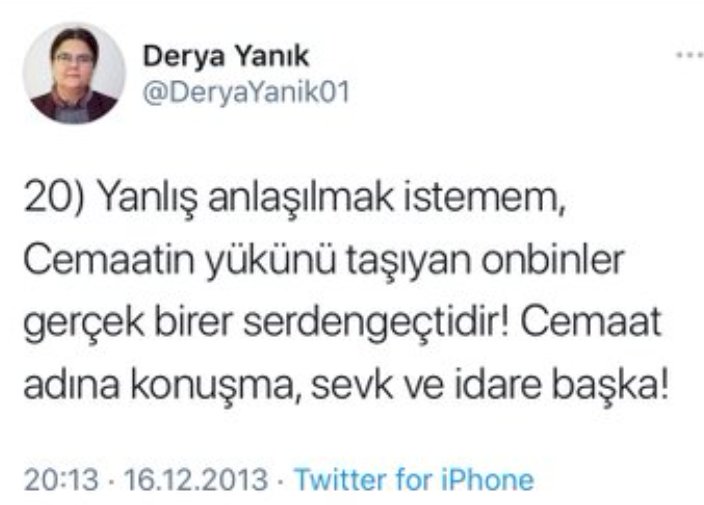Image resolution: width=704 pixels, height=505 pixels.
Task: Click the first line "Yanlış anlaşılmak istemem,"
Action: (331, 198)
